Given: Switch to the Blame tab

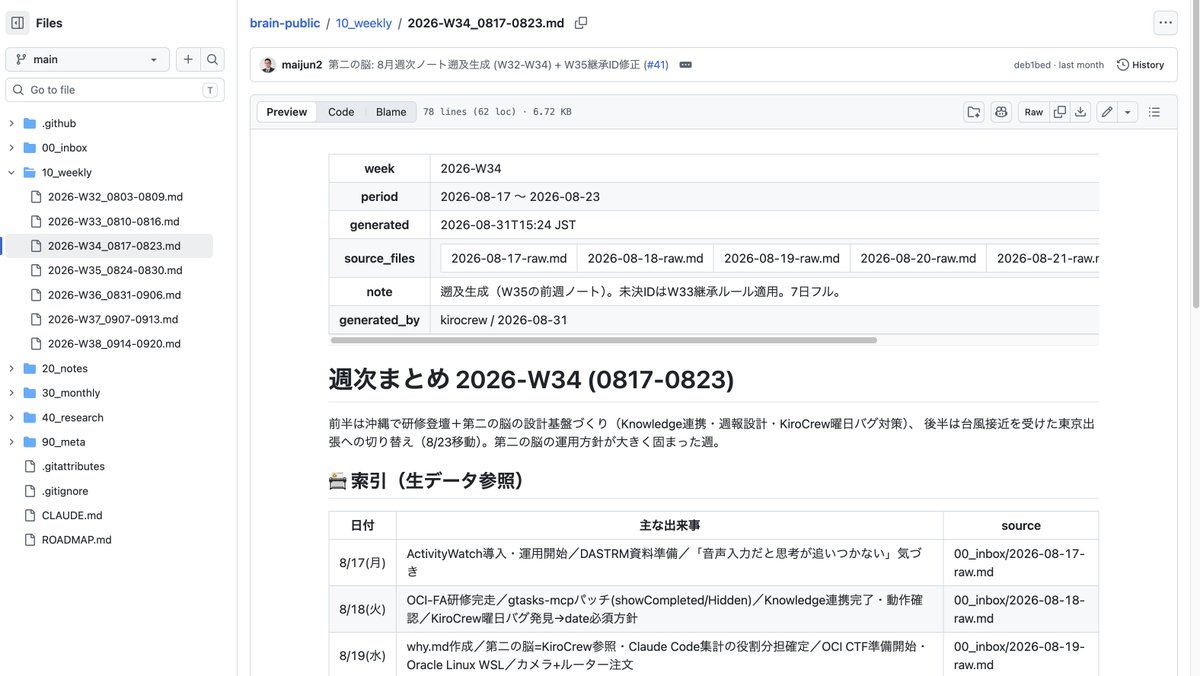Looking at the screenshot, I should tap(391, 112).
